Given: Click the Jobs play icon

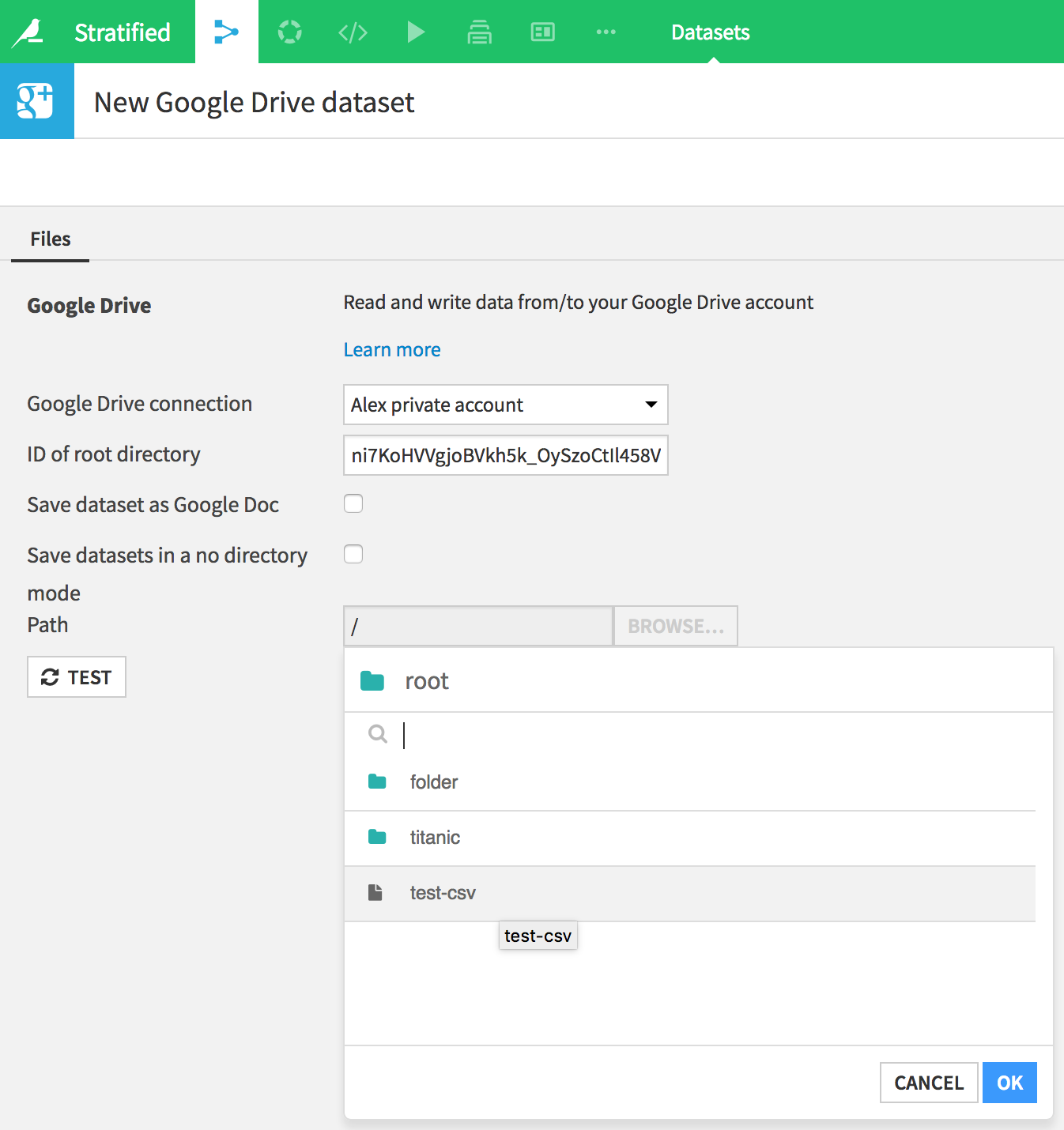Looking at the screenshot, I should coord(416,32).
